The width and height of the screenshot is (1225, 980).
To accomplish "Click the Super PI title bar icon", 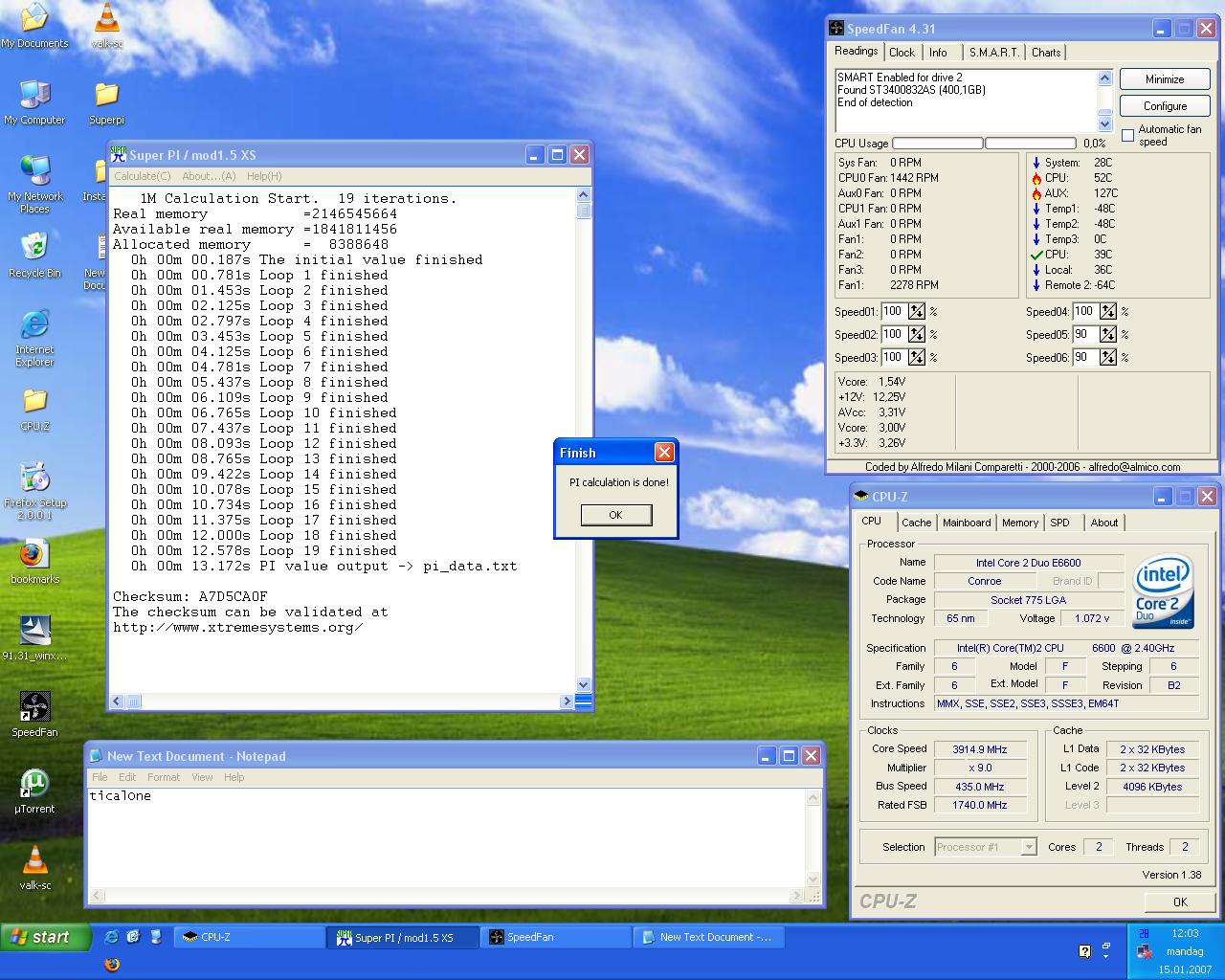I will click(x=119, y=154).
